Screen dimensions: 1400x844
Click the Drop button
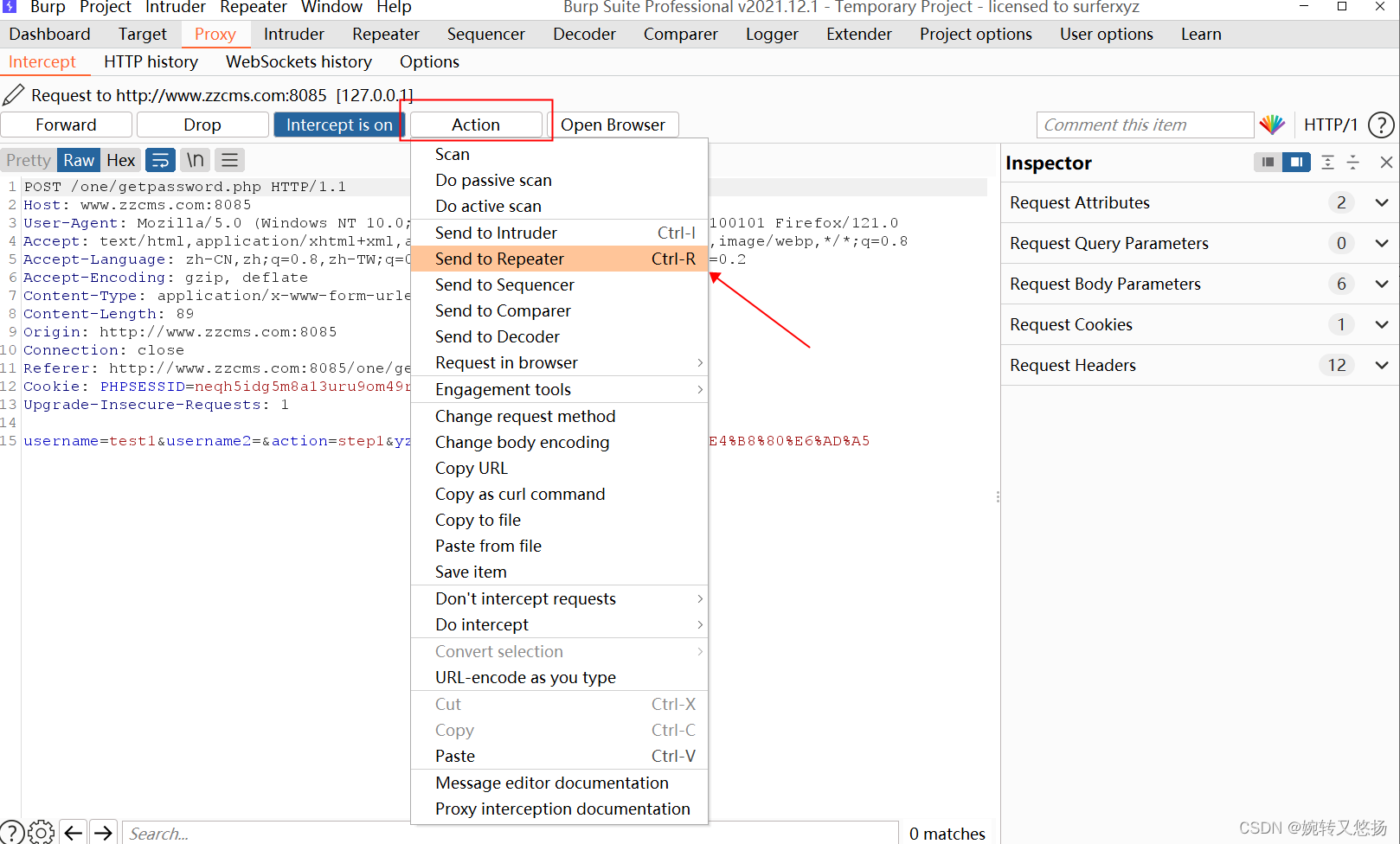click(202, 125)
